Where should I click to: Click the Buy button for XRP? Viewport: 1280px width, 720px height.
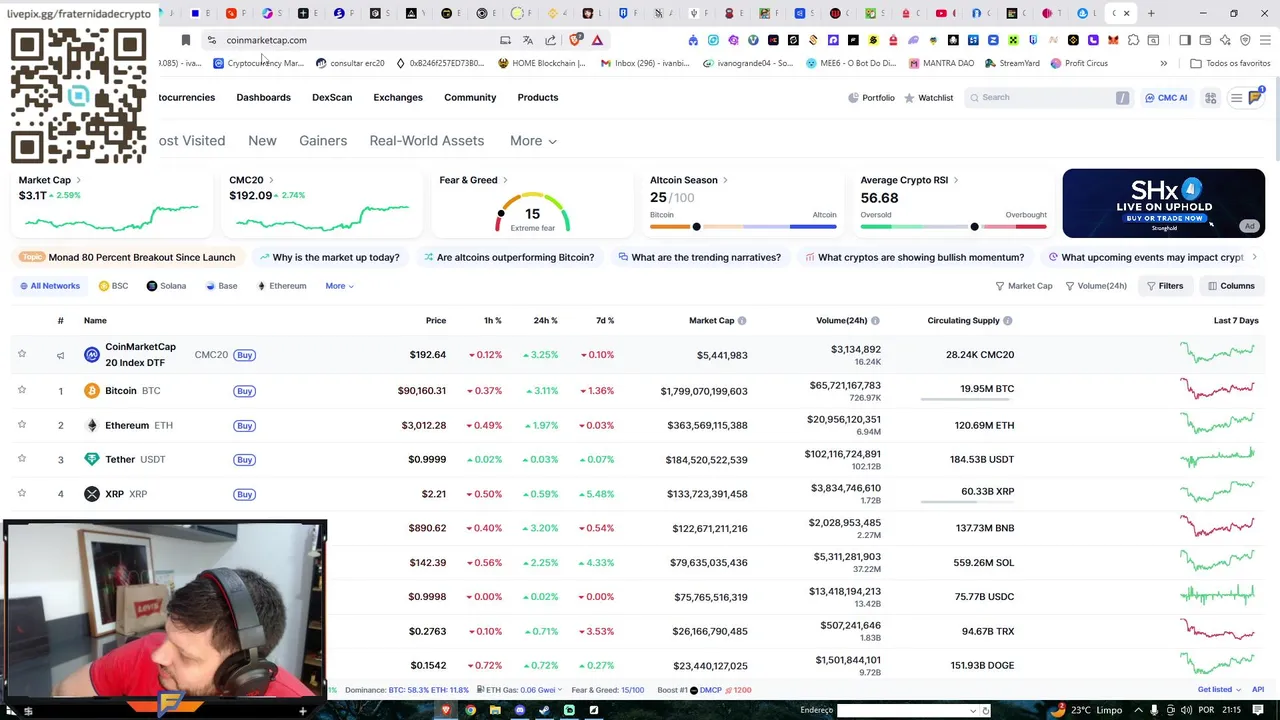[x=244, y=494]
